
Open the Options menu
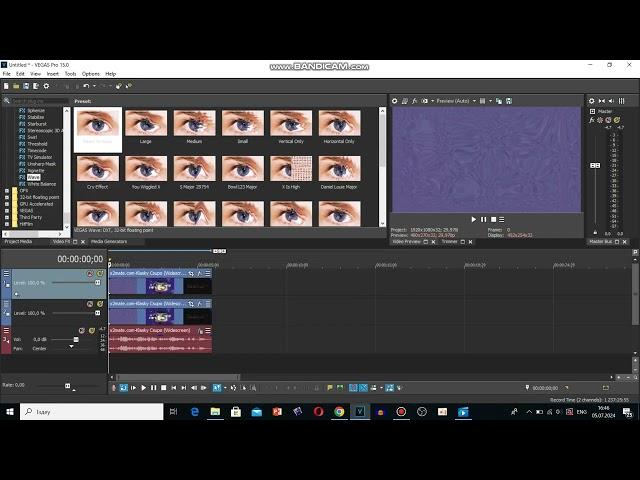(91, 74)
